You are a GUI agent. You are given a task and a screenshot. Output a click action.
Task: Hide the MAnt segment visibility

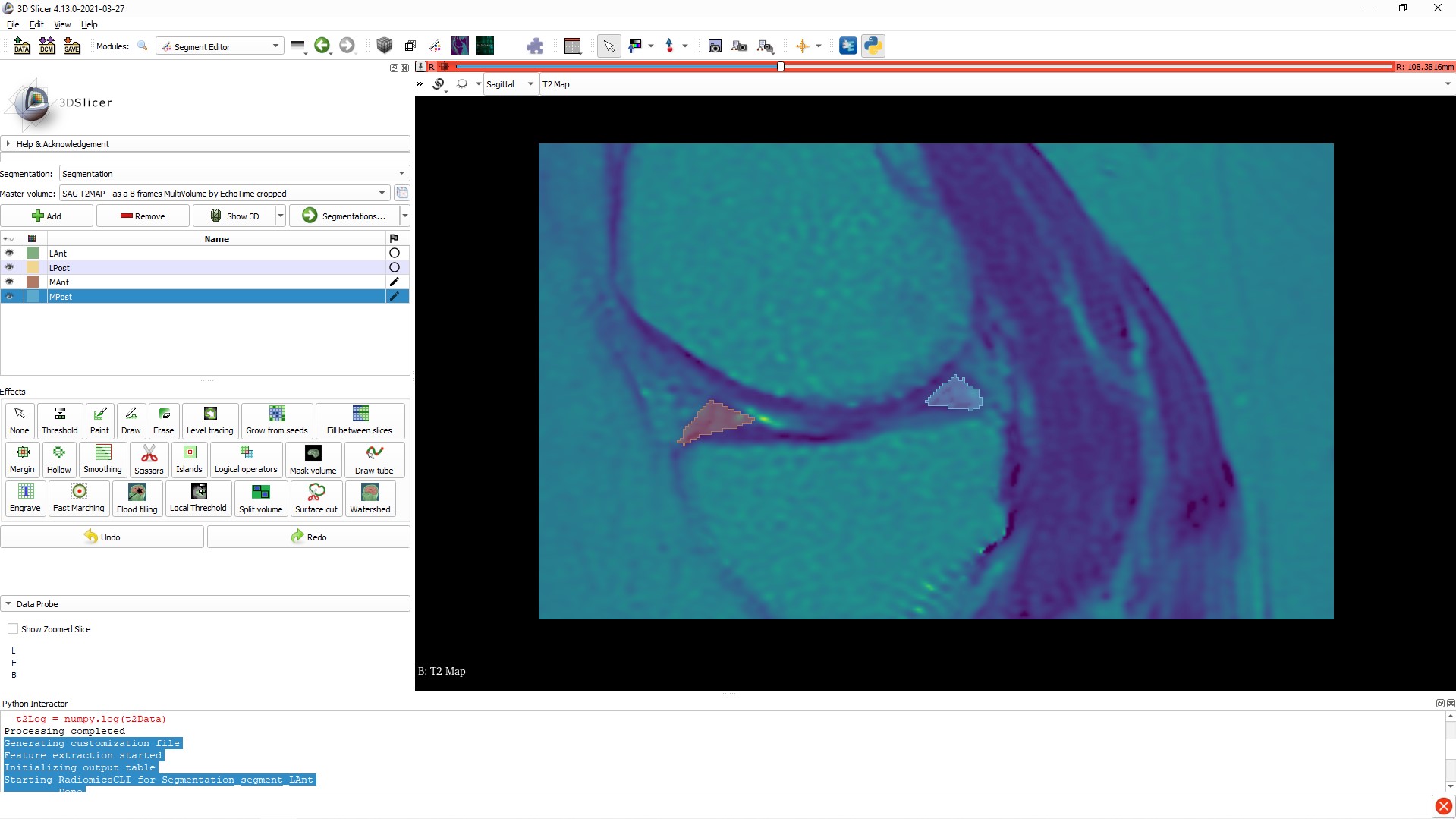(9, 282)
